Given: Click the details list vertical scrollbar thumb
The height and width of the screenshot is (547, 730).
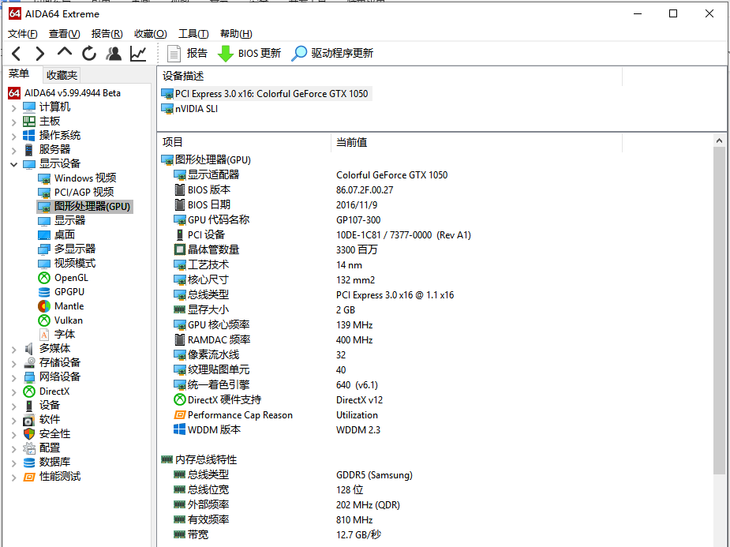Looking at the screenshot, I should (x=719, y=311).
